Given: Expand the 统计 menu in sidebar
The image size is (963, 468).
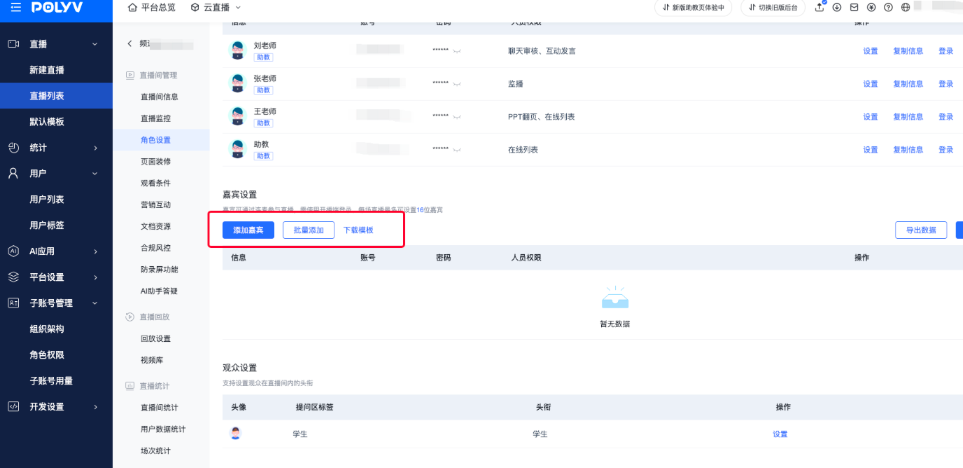Looking at the screenshot, I should [x=95, y=148].
